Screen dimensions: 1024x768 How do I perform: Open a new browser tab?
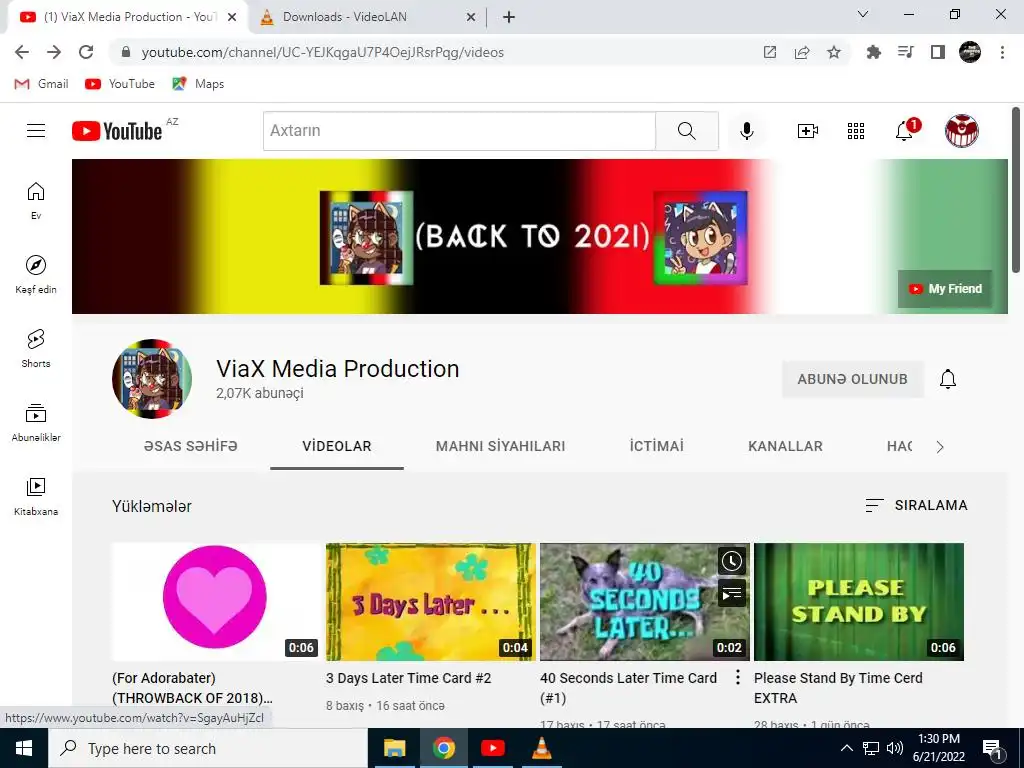point(509,17)
